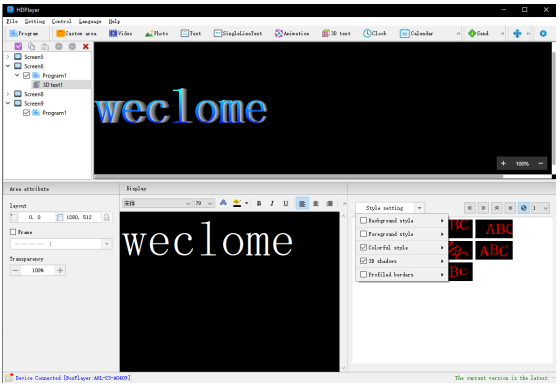Click the paste icon above the tree
The image size is (560, 388).
45,46
